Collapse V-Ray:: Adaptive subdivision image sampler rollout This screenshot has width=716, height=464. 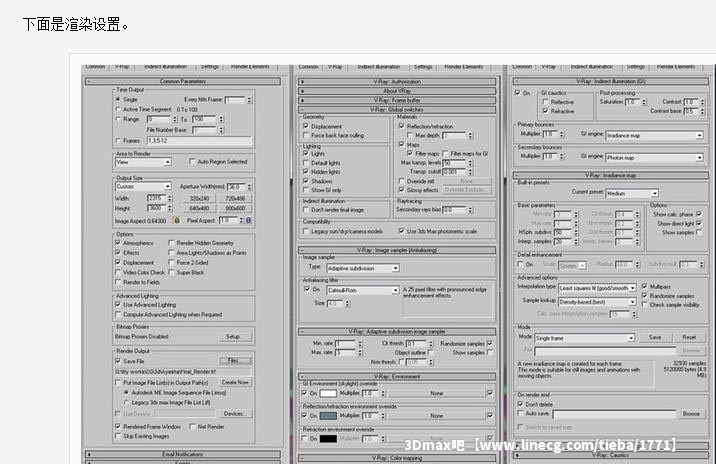pyautogui.click(x=397, y=332)
